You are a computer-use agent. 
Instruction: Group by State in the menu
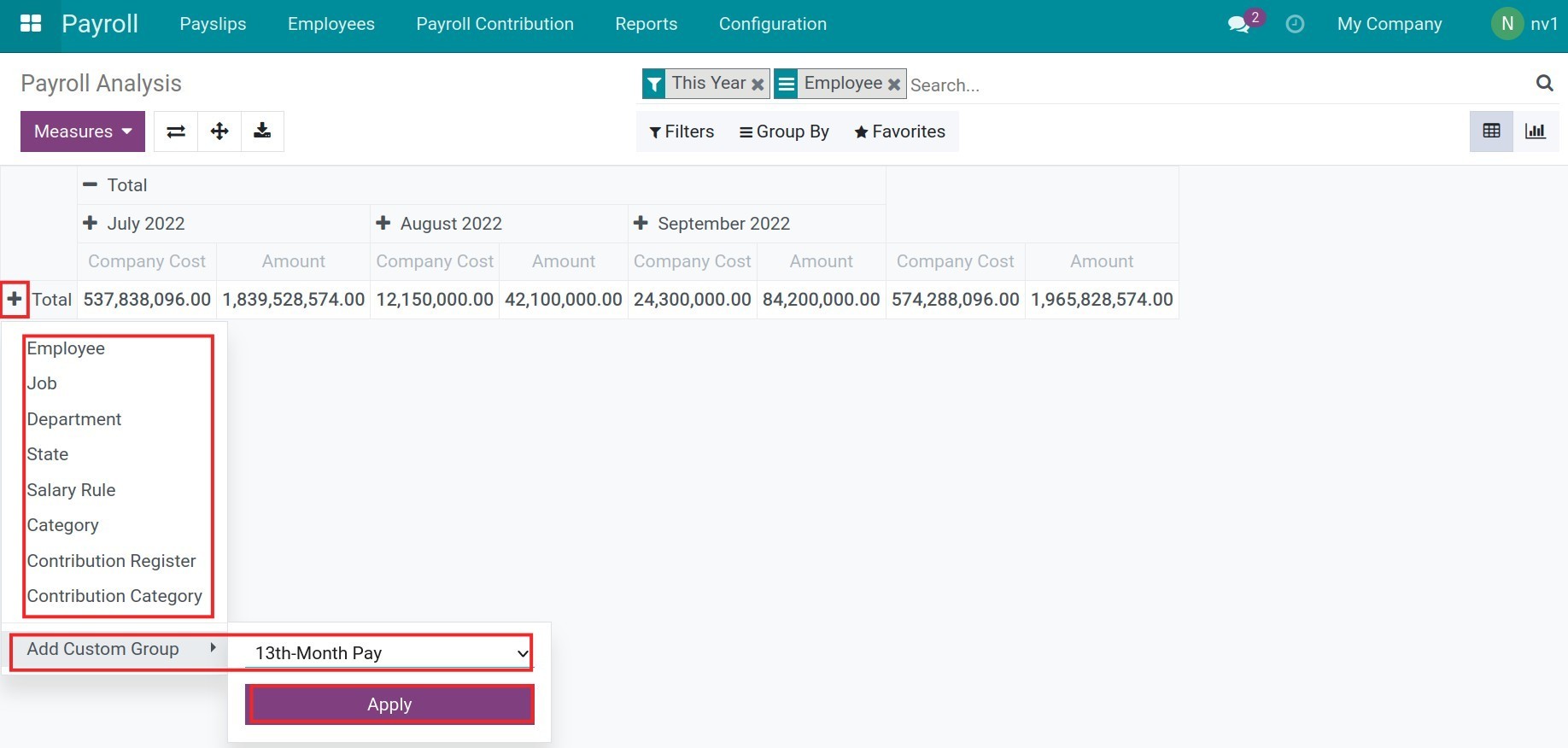point(48,454)
